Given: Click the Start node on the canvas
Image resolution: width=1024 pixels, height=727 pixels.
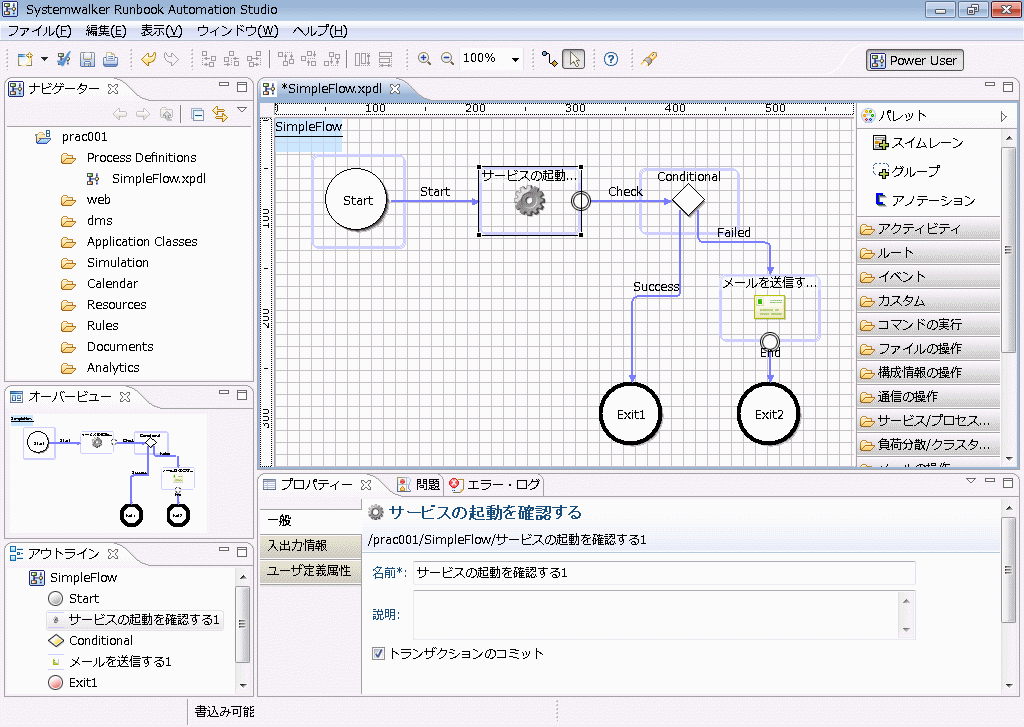Looking at the screenshot, I should coord(357,200).
